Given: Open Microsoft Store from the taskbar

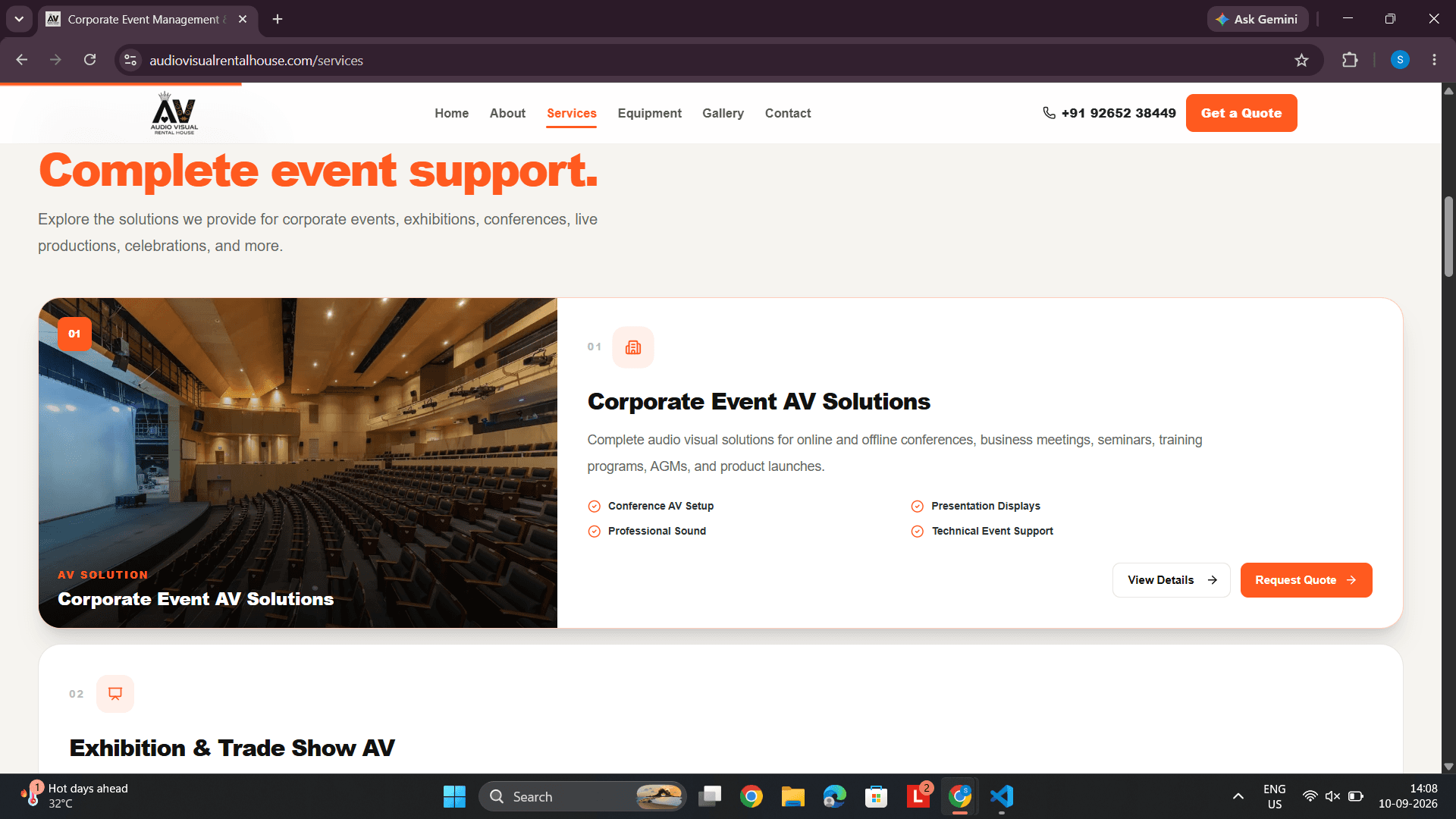Looking at the screenshot, I should pyautogui.click(x=876, y=796).
